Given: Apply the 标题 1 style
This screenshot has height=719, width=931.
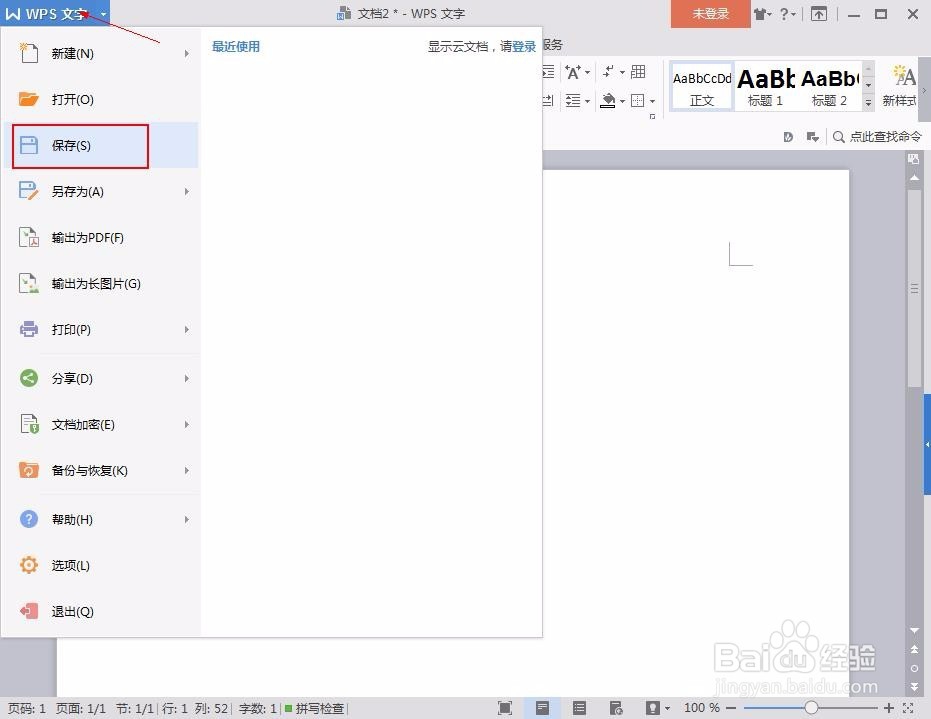Looking at the screenshot, I should point(765,87).
